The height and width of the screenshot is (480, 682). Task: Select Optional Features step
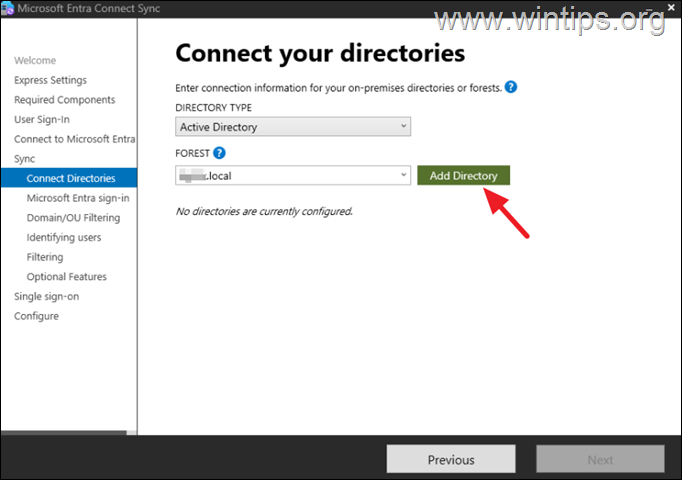67,277
